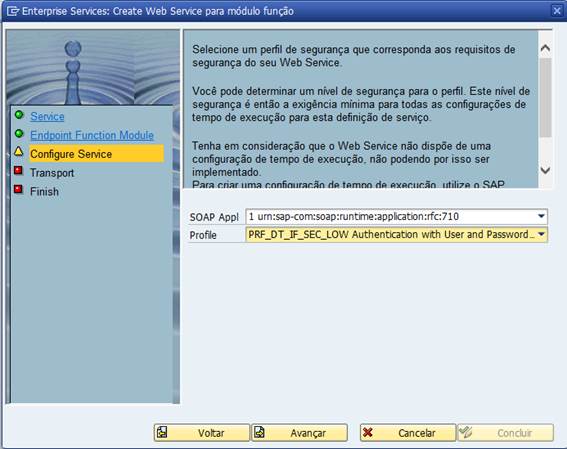Click the Voltar back button

tap(202, 433)
